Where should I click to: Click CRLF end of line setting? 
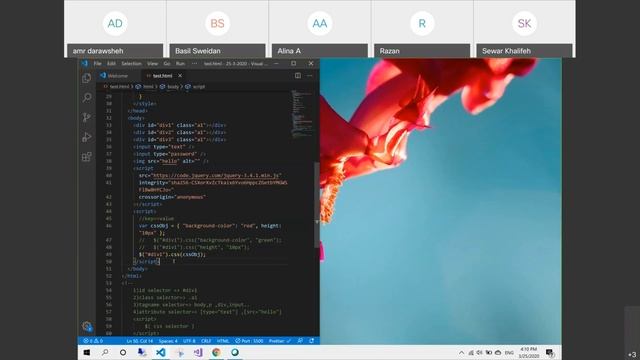pyautogui.click(x=206, y=341)
